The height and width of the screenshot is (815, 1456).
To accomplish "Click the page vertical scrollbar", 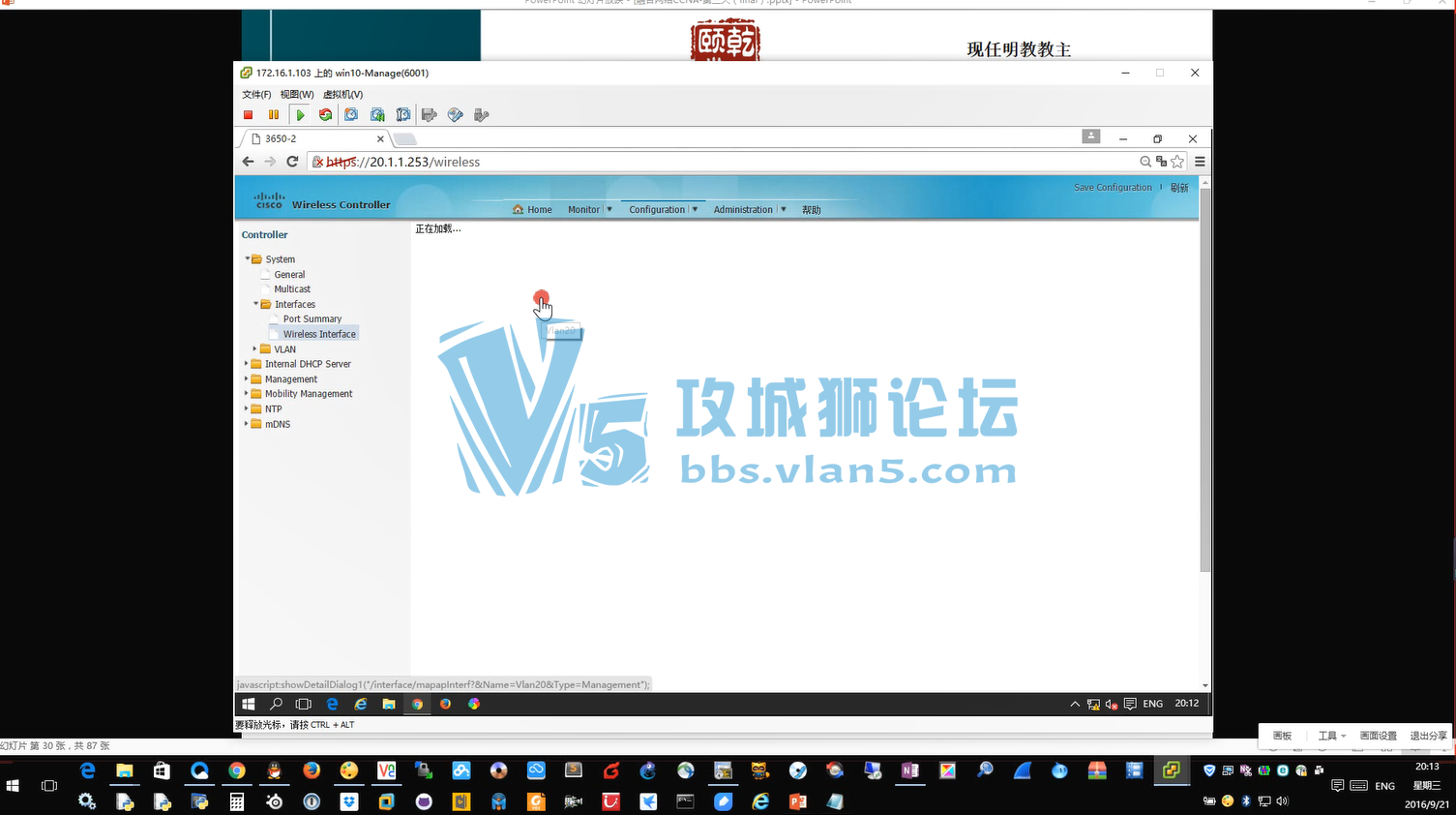I will point(1204,380).
